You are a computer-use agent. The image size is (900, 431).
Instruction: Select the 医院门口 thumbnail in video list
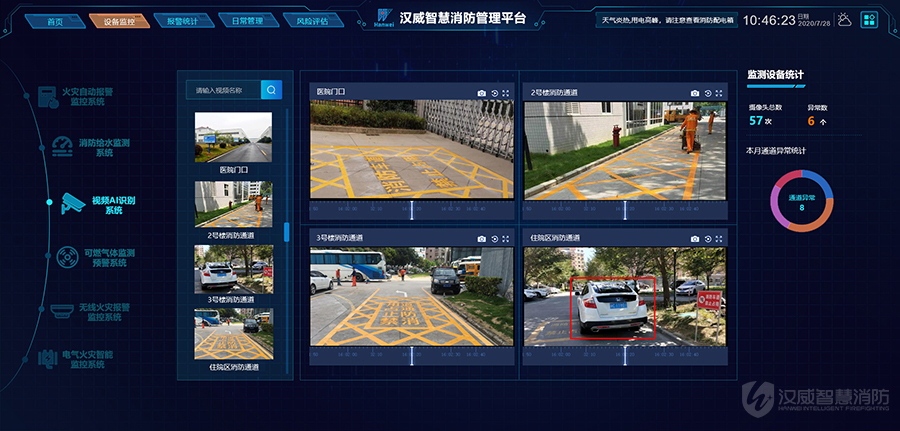point(234,137)
